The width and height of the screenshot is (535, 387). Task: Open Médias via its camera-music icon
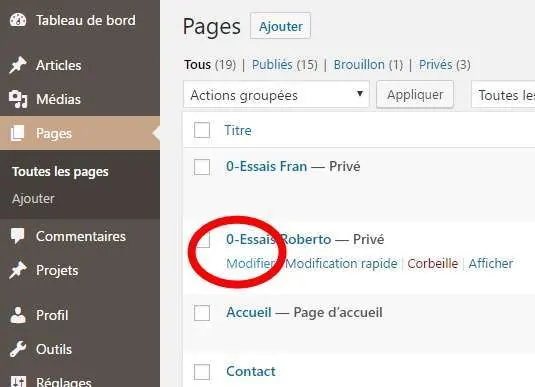pos(18,99)
